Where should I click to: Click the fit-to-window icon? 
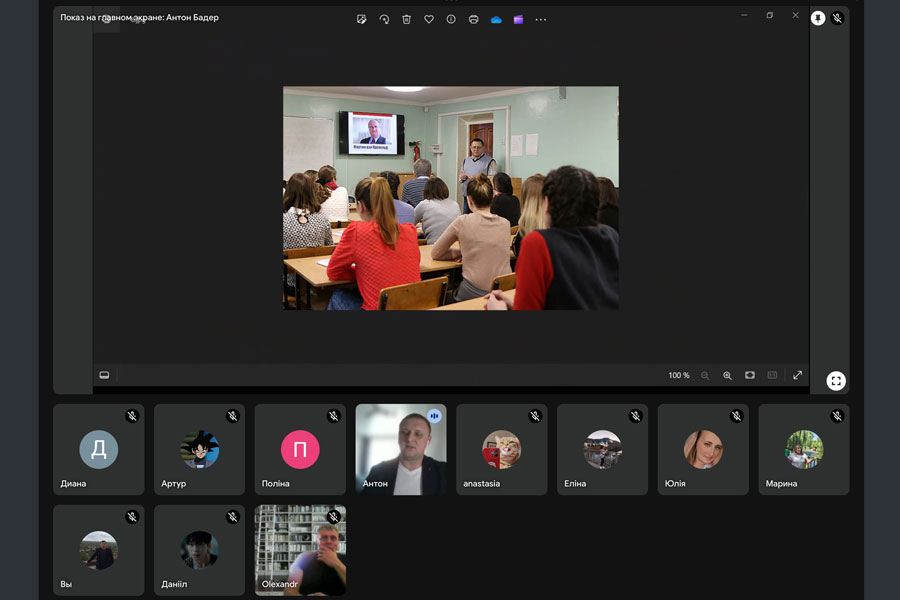[750, 375]
